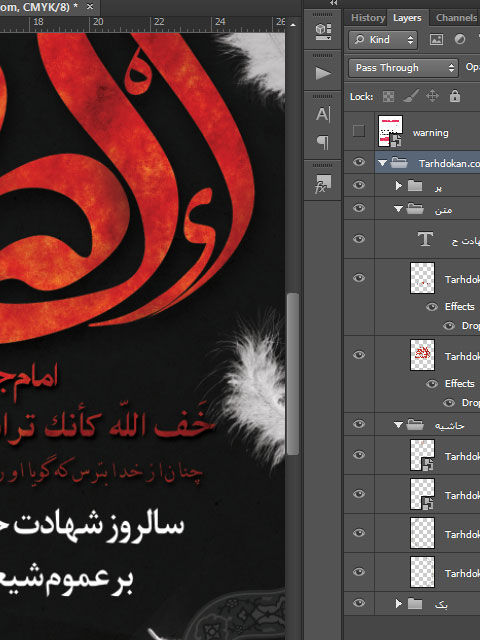Switch to the Channels tab
The image size is (480, 640).
pos(456,18)
